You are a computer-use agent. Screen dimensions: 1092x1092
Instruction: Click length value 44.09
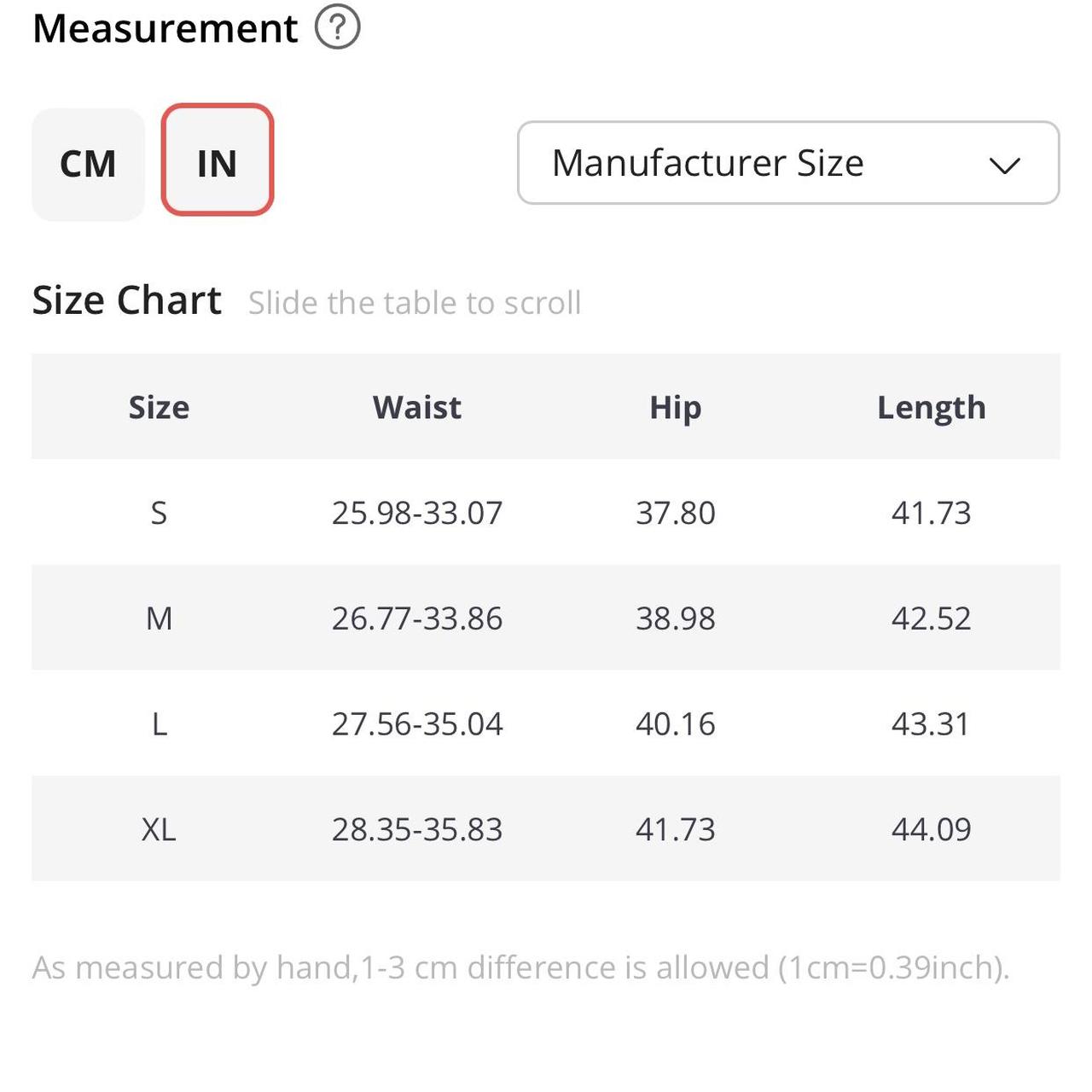point(931,828)
